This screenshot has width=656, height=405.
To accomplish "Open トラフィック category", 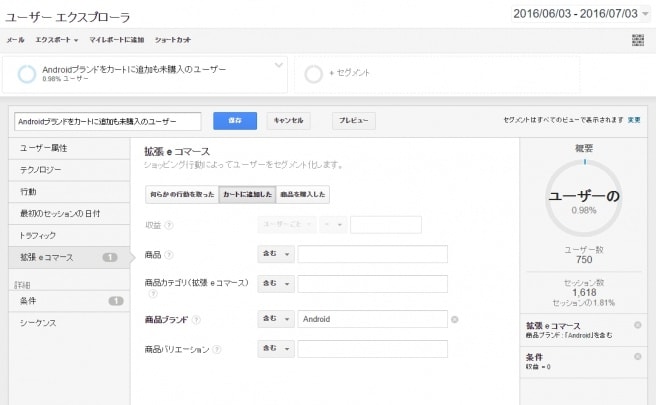I will [69, 235].
